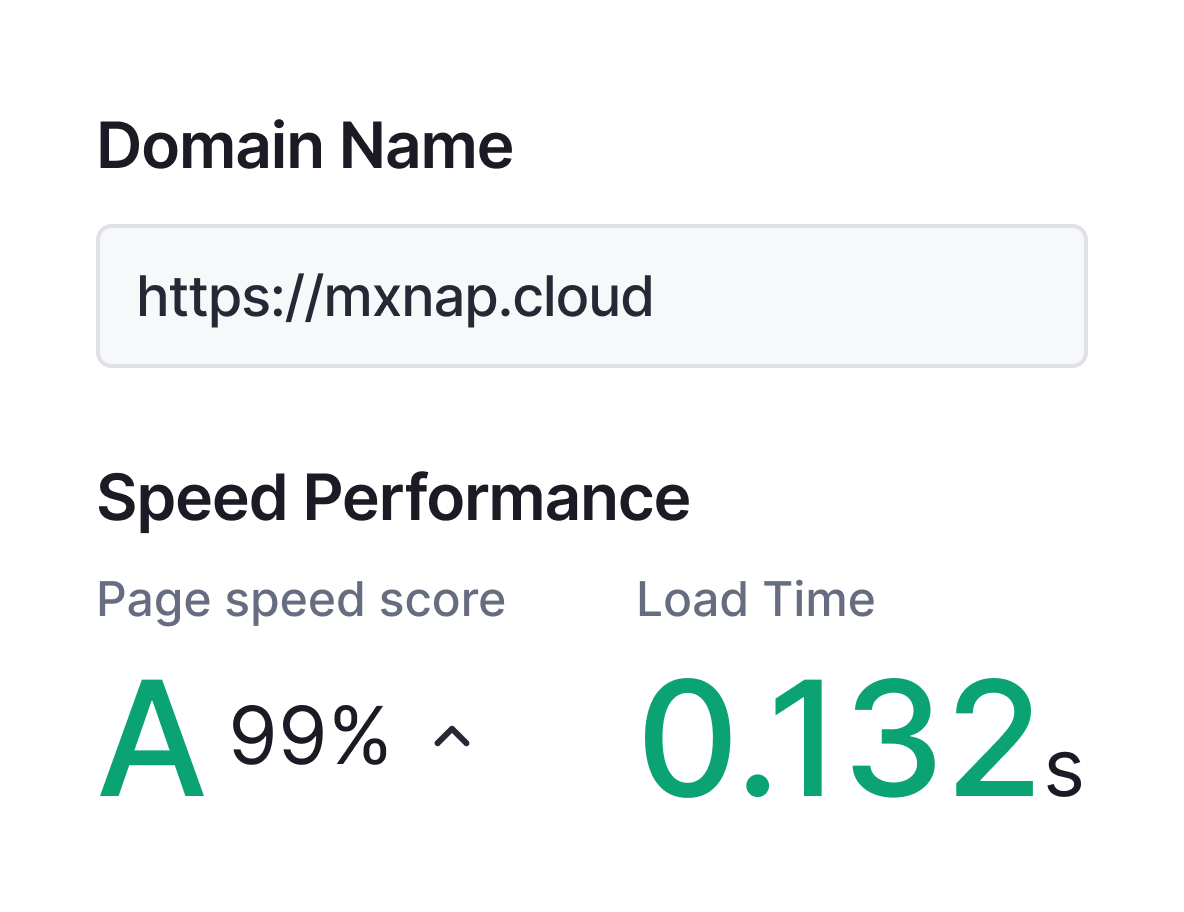Click the word 'Name' in the heading
Image resolution: width=1184 pixels, height=912 pixels.
428,147
